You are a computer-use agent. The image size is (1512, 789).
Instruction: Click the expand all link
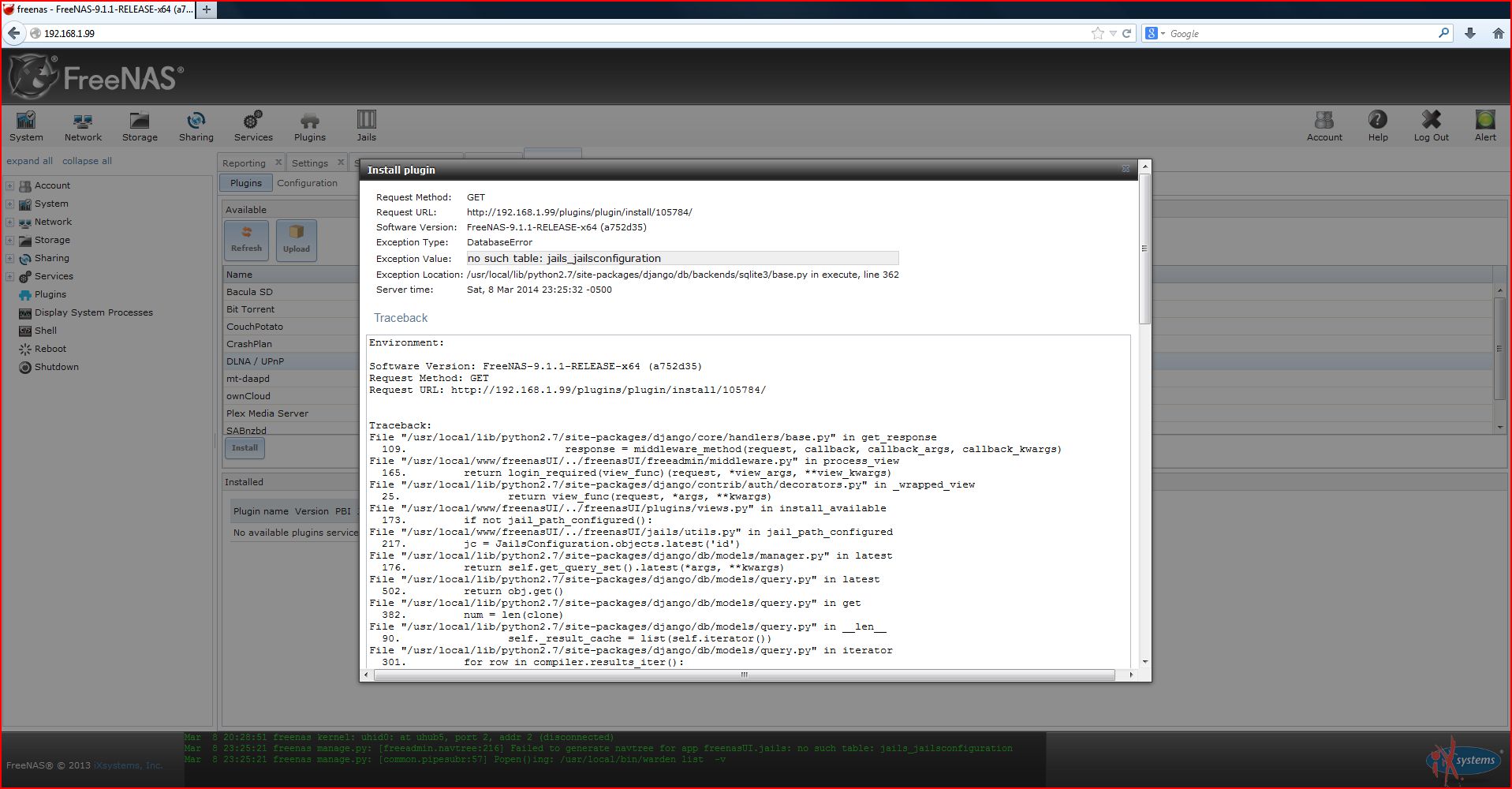click(x=30, y=161)
